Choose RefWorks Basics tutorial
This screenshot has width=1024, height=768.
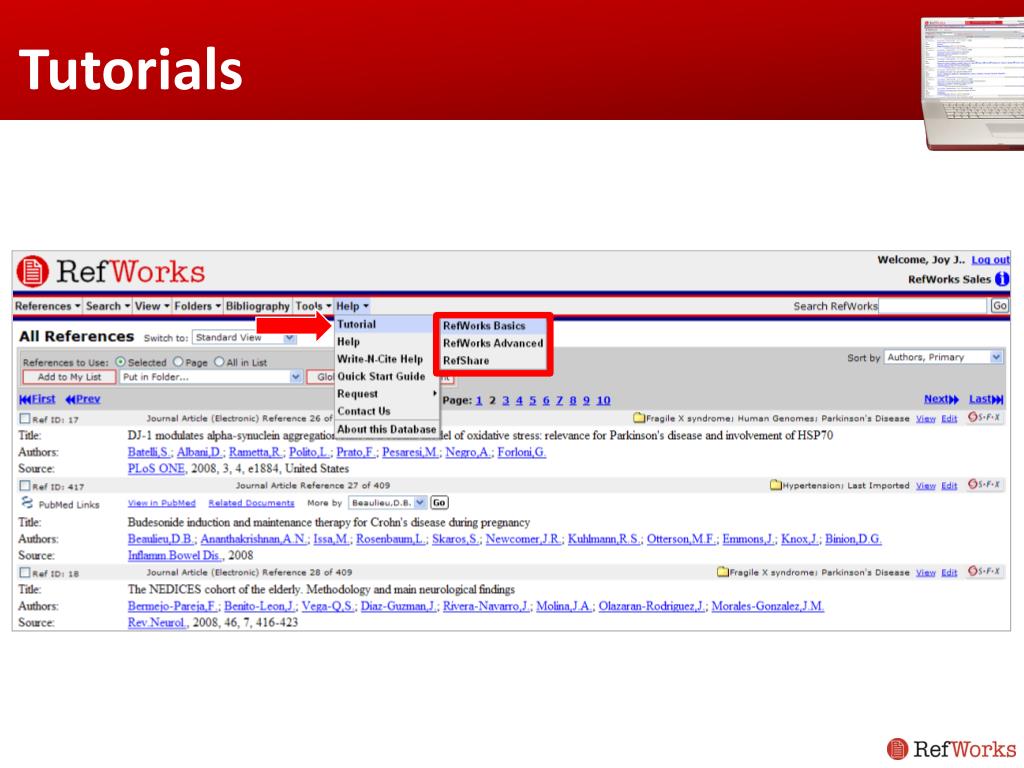coord(493,325)
